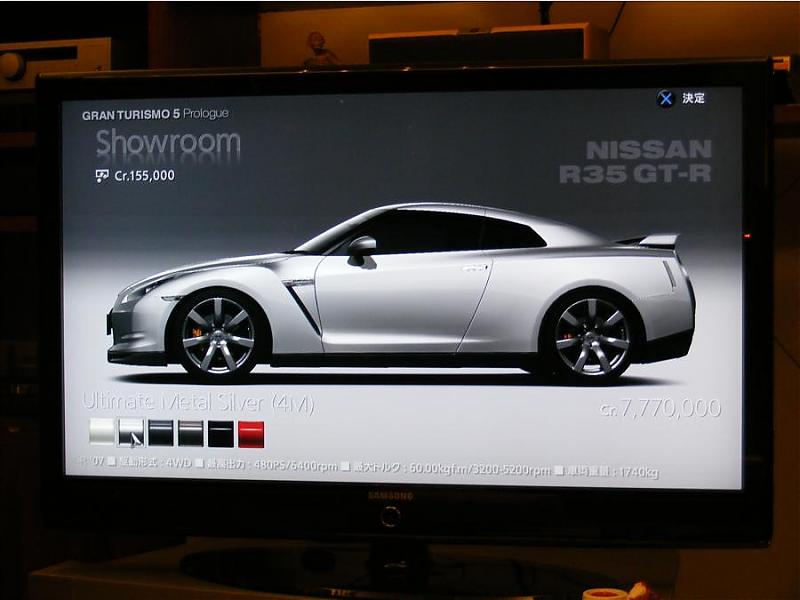800x600 pixels.
Task: Choose the gray titanium color swatch
Action: 191,434
